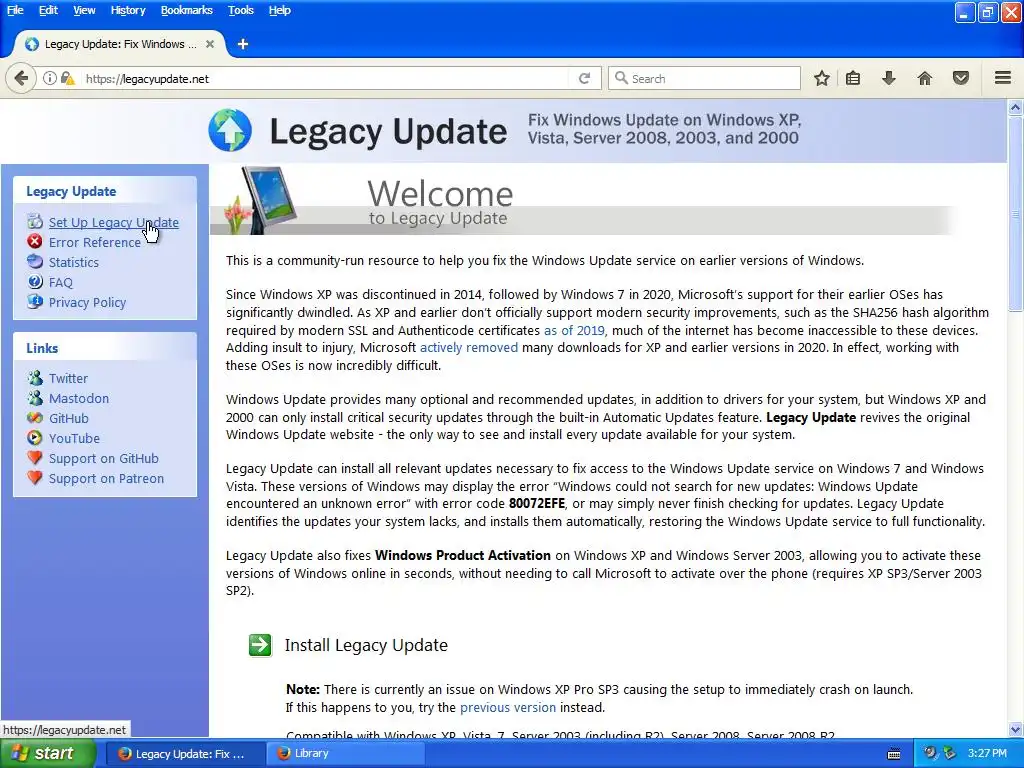Click the 3:27 PM system clock

tap(987, 753)
